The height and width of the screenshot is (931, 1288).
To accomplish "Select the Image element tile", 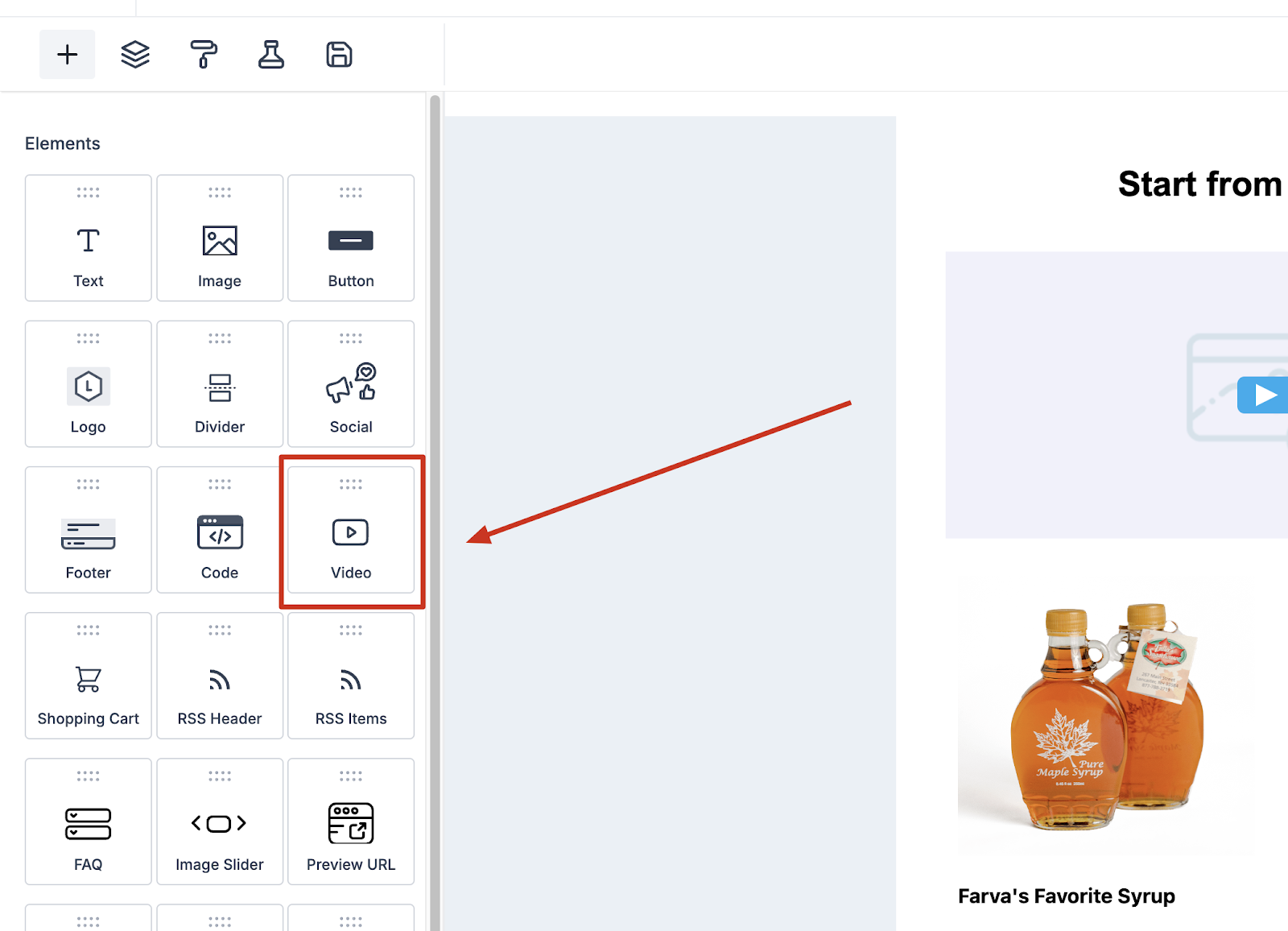I will coord(220,238).
